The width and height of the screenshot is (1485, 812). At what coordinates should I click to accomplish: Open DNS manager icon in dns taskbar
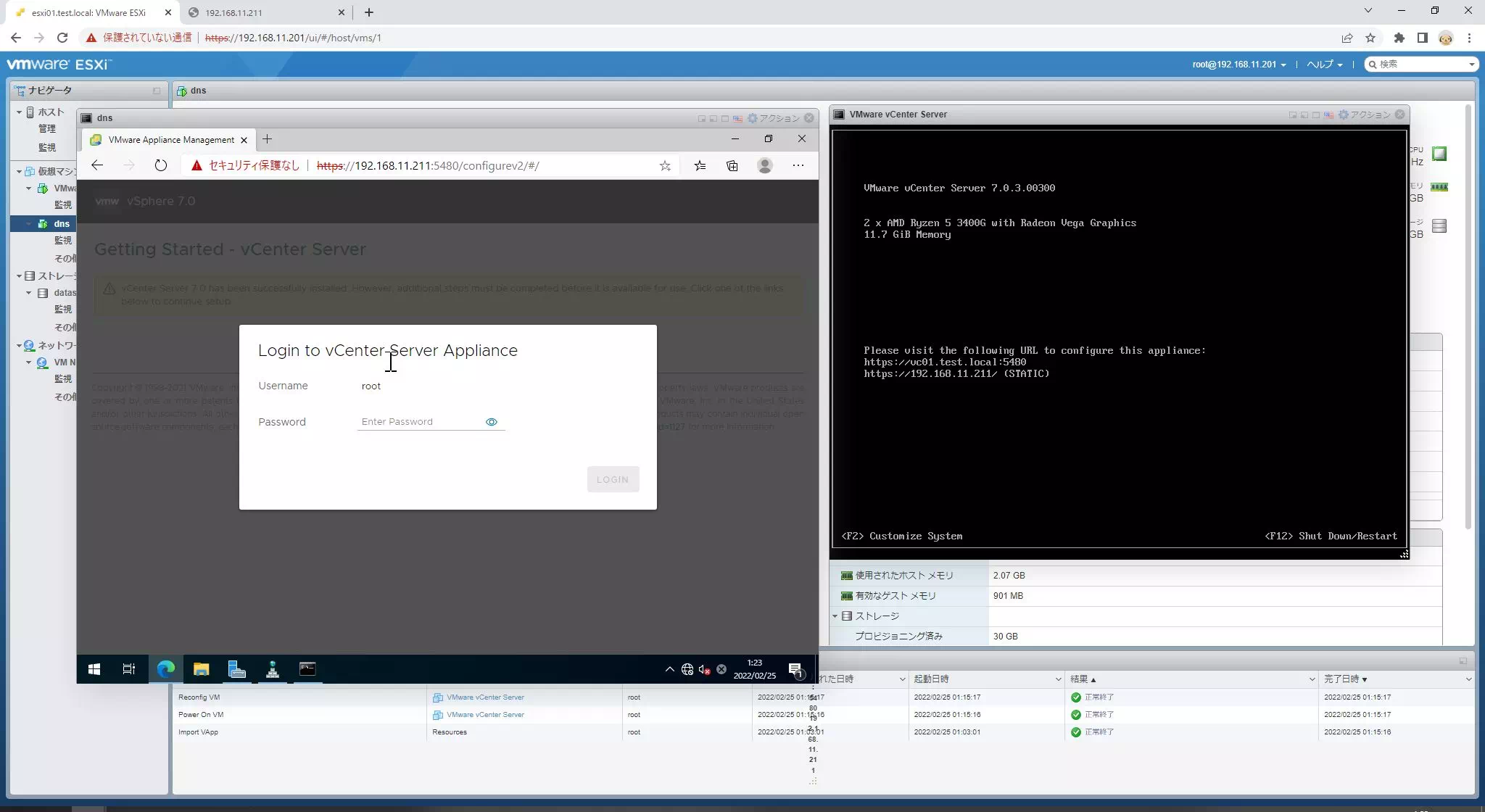[273, 669]
